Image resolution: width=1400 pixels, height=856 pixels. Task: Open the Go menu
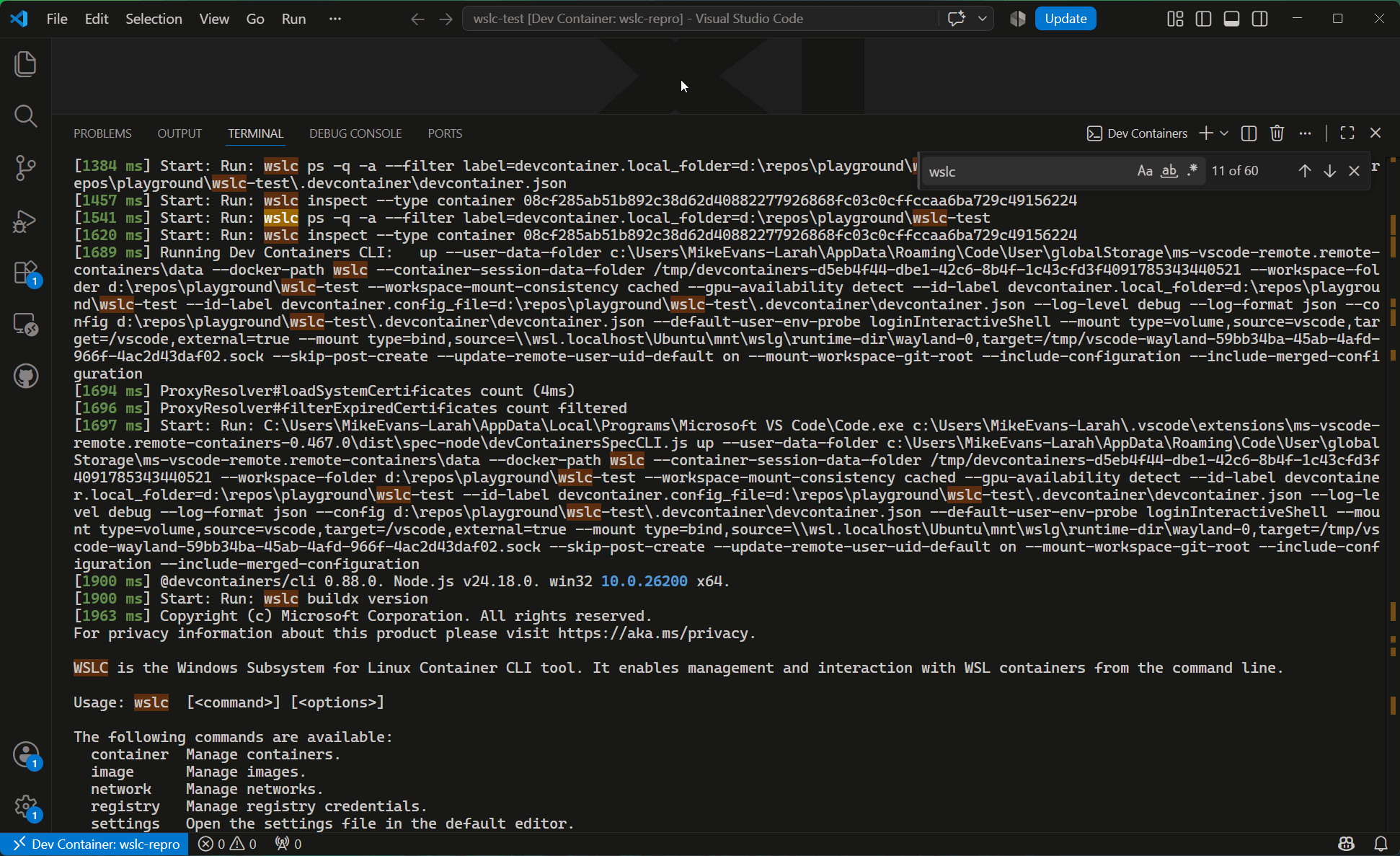(x=255, y=19)
